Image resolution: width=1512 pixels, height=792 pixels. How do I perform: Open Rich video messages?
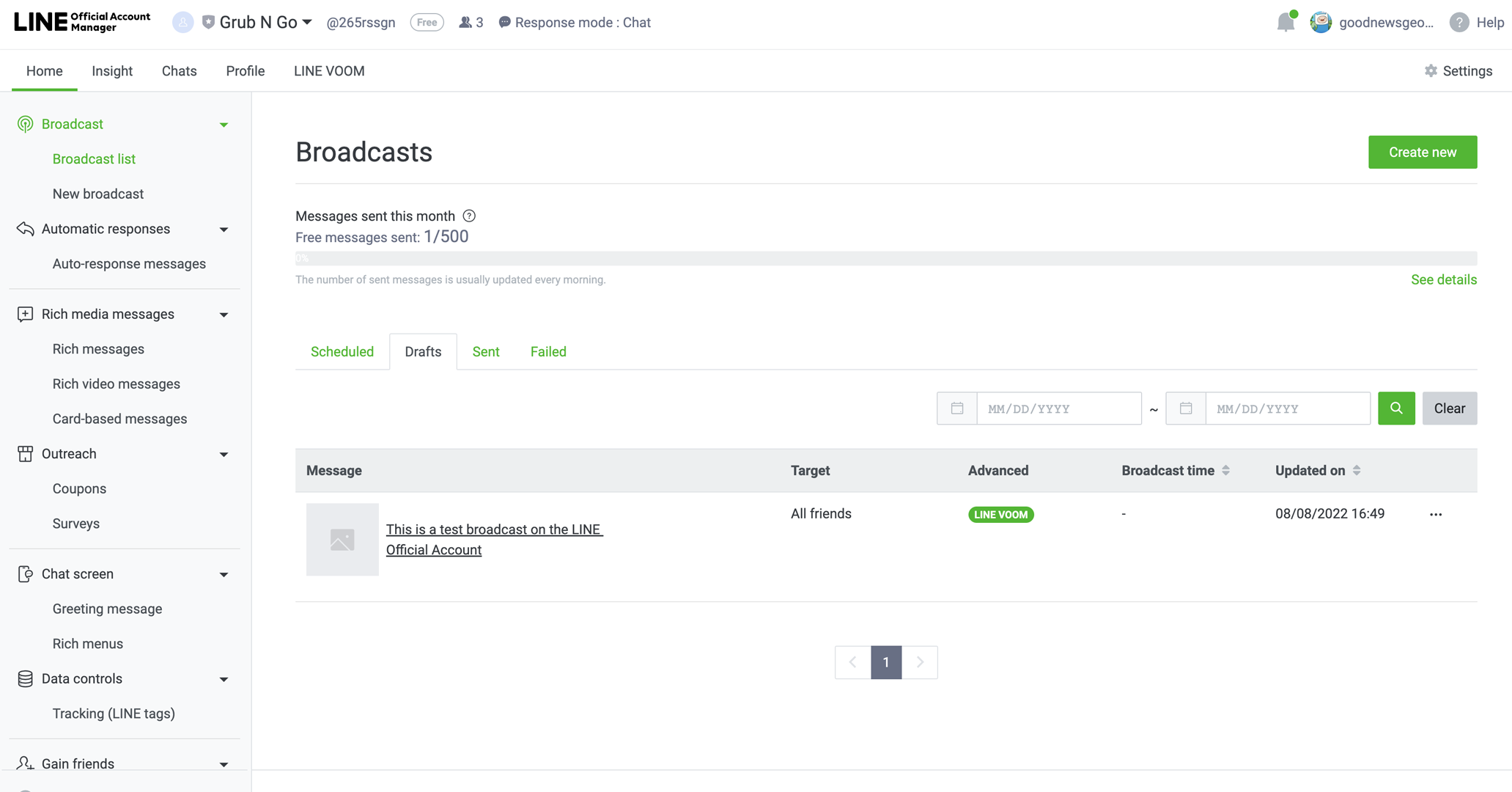(x=116, y=384)
